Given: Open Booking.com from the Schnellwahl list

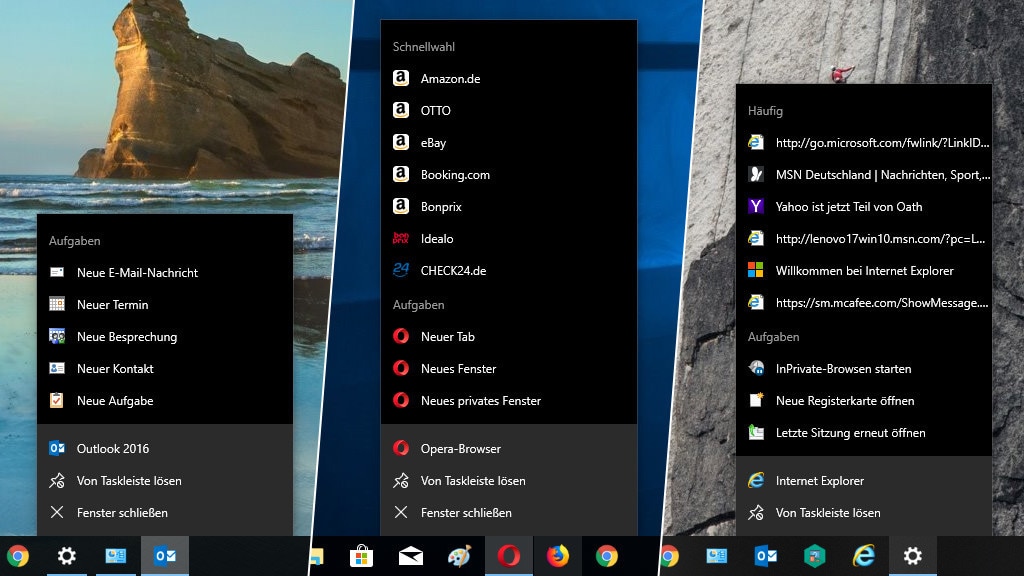Looking at the screenshot, I should coord(455,175).
